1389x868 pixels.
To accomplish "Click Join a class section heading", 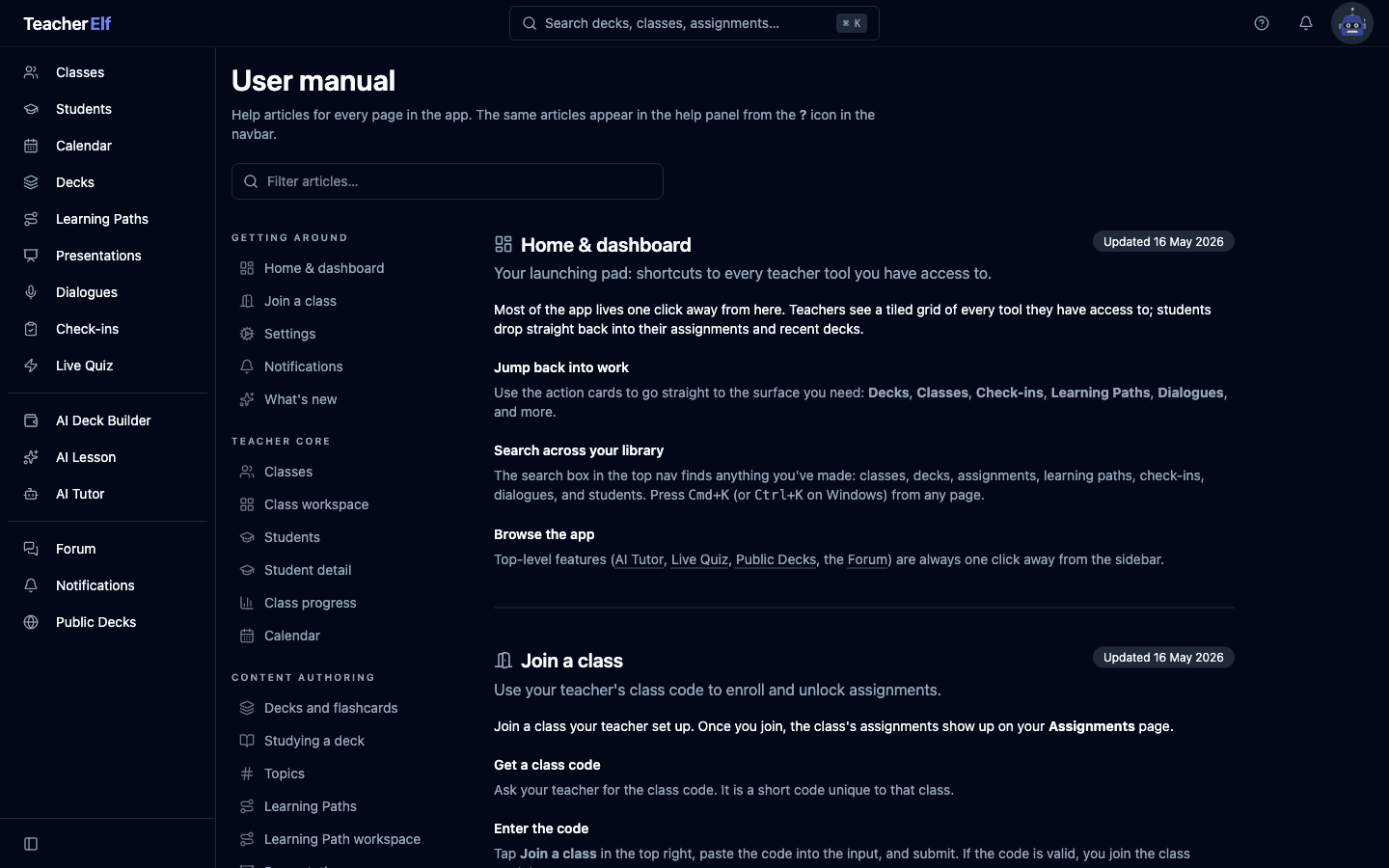I will (x=572, y=661).
